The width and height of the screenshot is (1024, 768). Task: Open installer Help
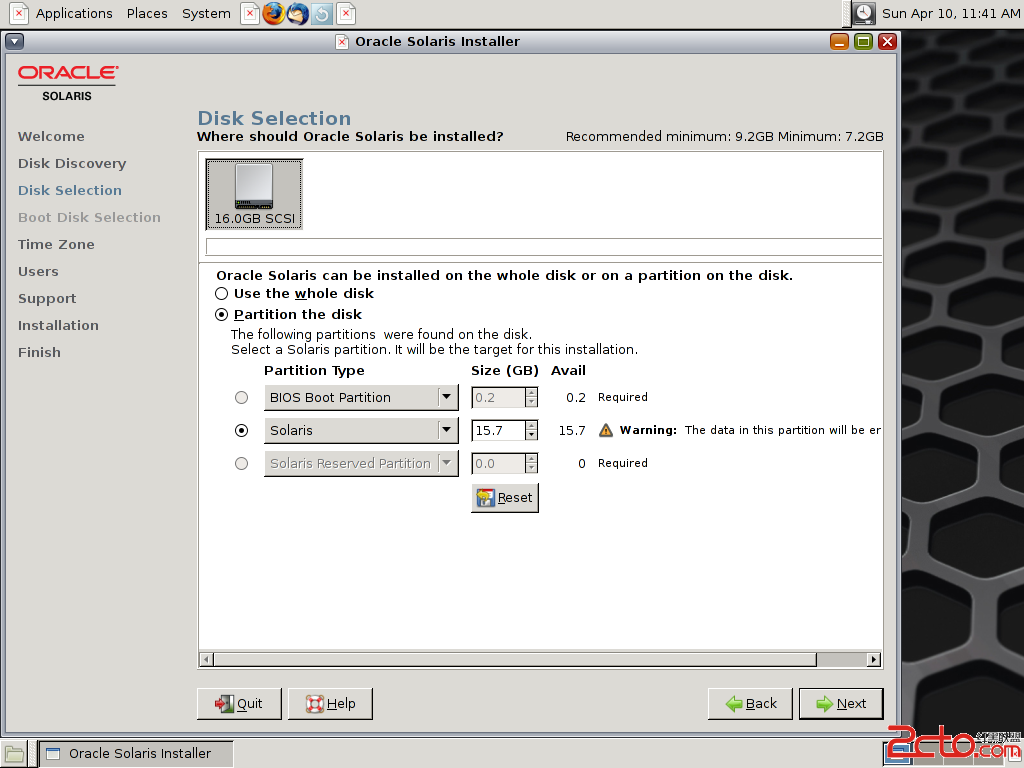point(330,704)
